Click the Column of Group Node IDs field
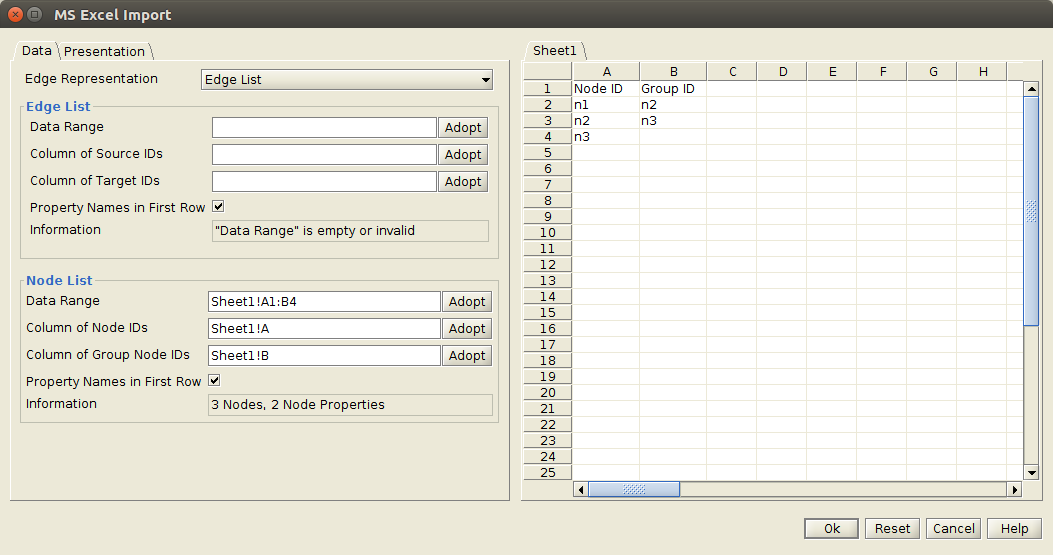Screen dimensions: 1053x555 pyautogui.click(x=324, y=355)
